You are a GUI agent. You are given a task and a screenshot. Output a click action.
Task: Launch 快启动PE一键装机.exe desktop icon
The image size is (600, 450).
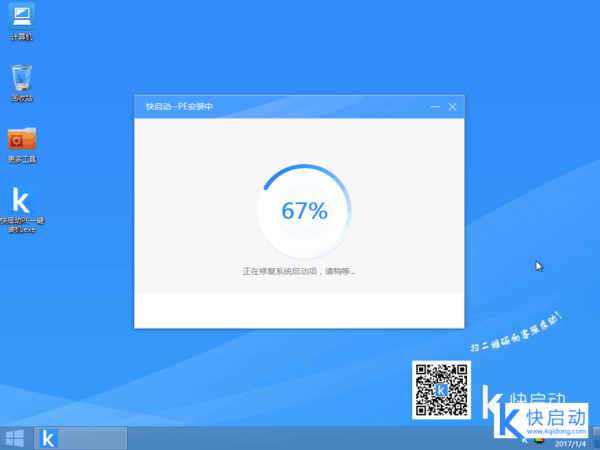(22, 210)
